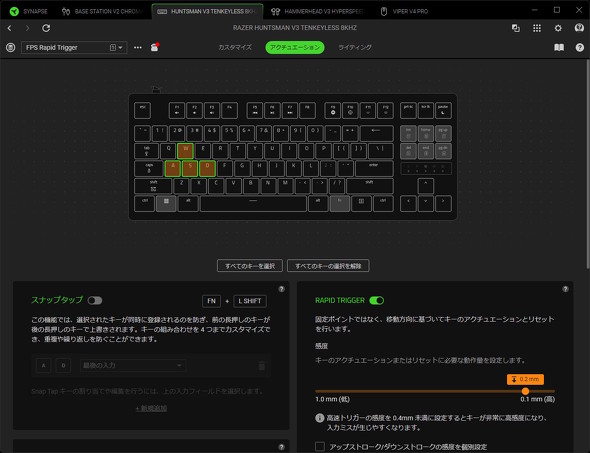Click the refresh icon in the navigation bar
The width and height of the screenshot is (590, 453).
(46, 28)
